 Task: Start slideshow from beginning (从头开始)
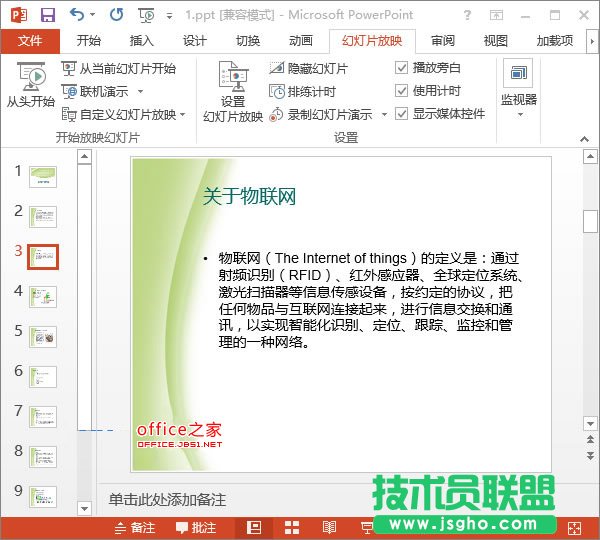31,85
